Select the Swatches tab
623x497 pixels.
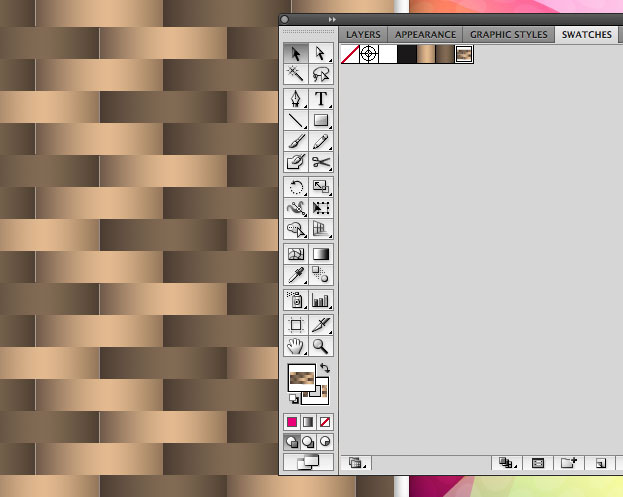pyautogui.click(x=586, y=35)
